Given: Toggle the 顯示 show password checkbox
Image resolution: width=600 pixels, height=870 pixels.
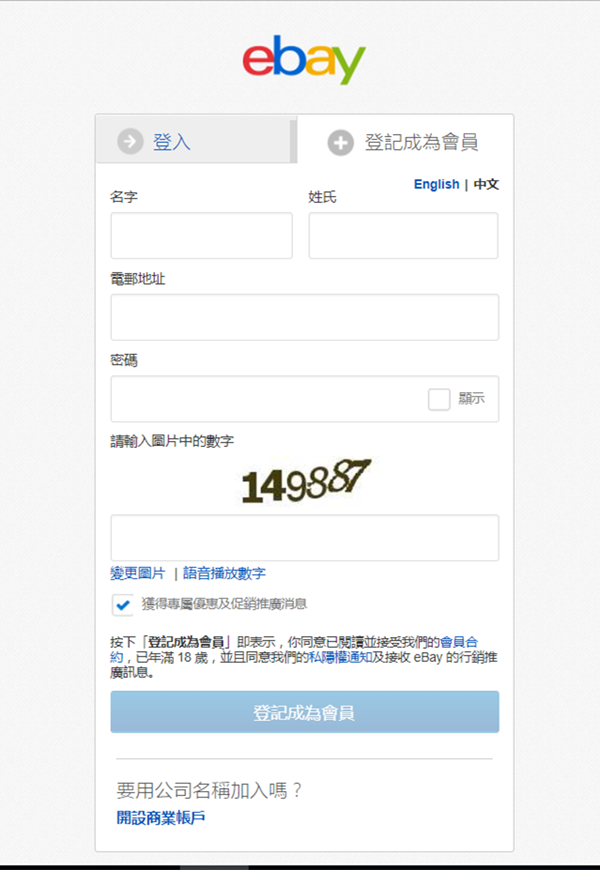Looking at the screenshot, I should (x=439, y=399).
